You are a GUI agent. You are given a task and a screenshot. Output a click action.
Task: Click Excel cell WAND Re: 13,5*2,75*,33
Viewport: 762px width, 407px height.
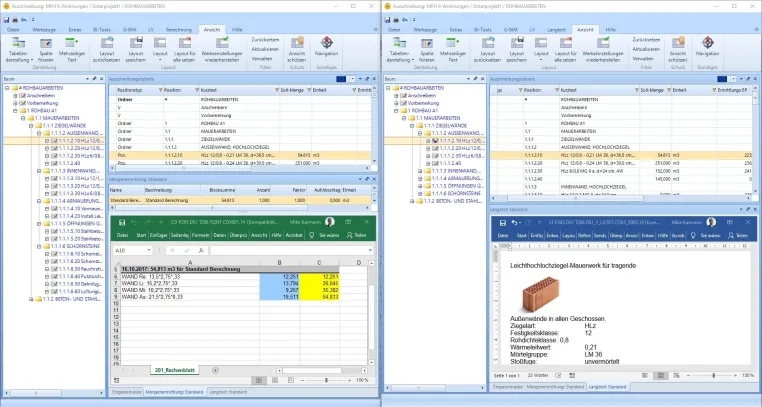(x=190, y=276)
